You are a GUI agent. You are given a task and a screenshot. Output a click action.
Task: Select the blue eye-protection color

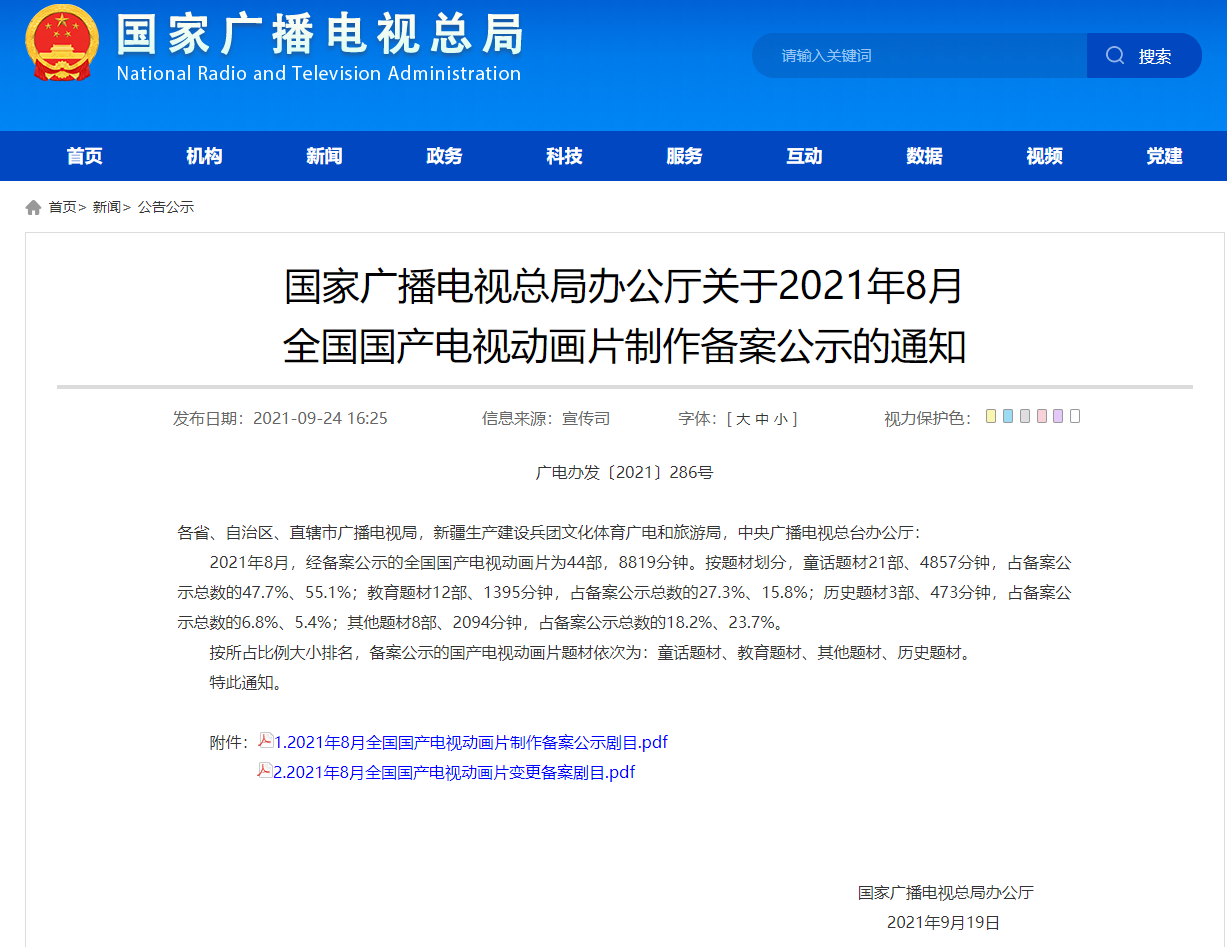[x=1008, y=417]
